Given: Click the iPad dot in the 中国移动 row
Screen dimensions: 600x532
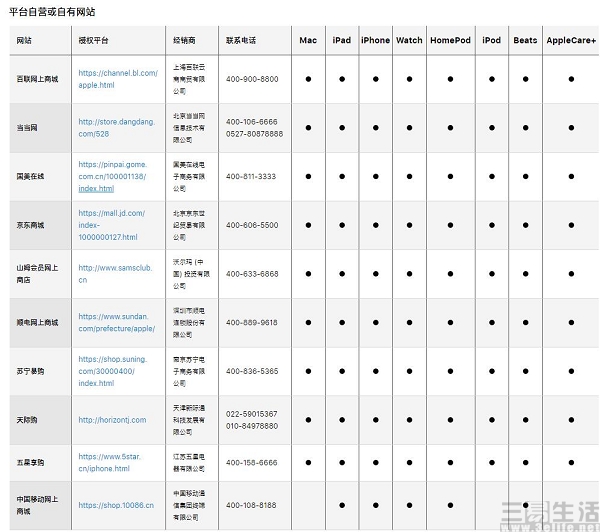Looking at the screenshot, I should (342, 505).
